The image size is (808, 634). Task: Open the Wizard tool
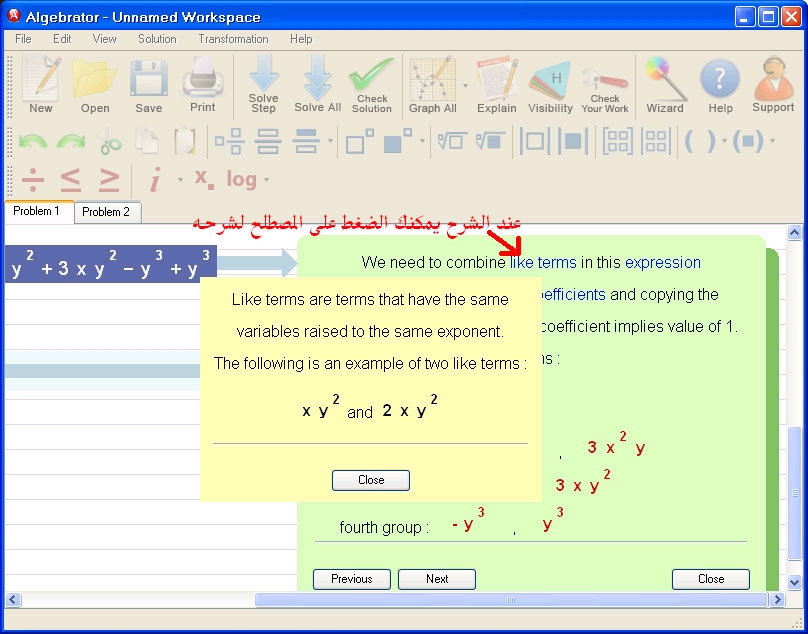coord(665,84)
